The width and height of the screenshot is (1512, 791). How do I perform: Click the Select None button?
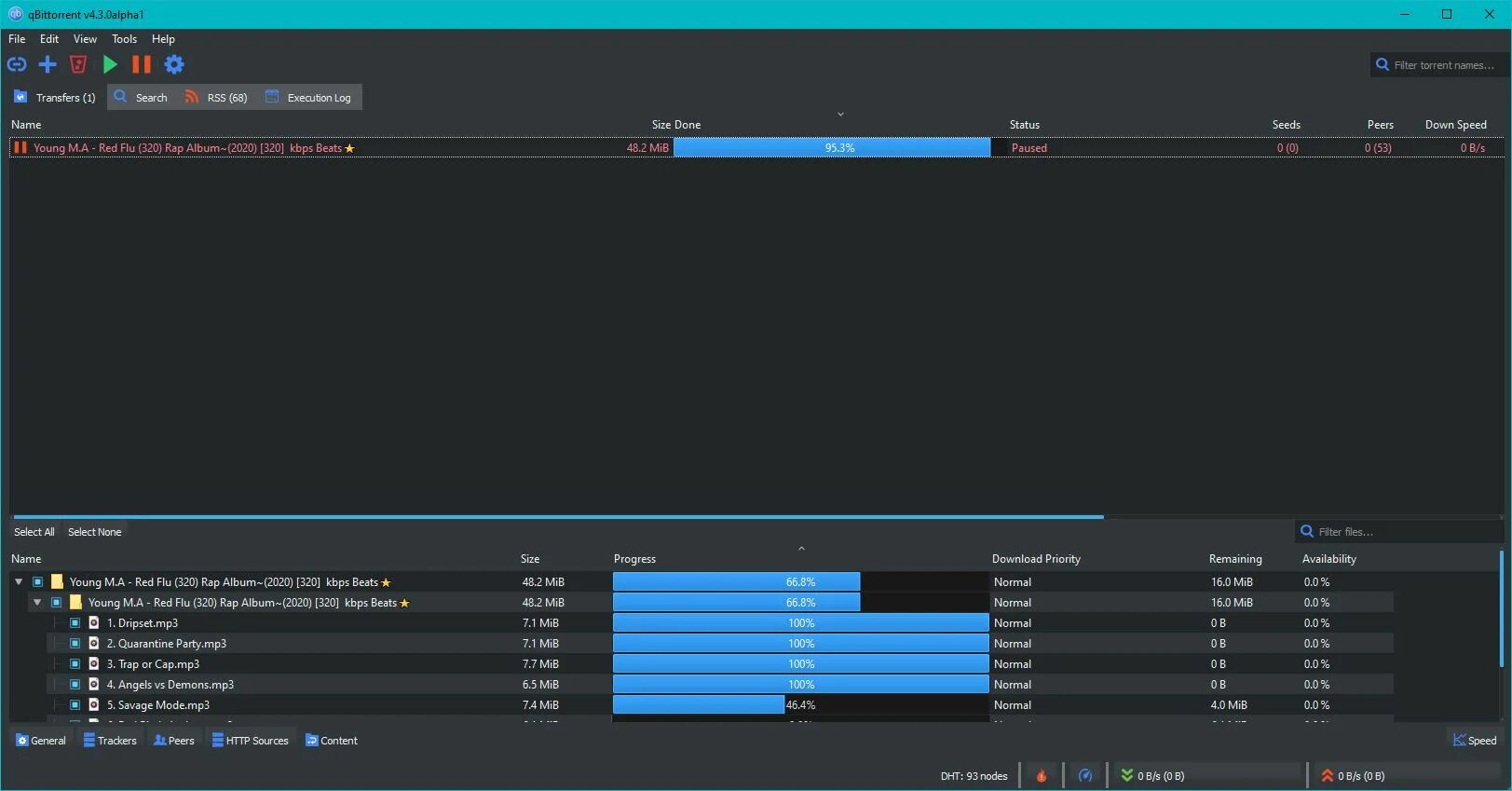pyautogui.click(x=95, y=532)
